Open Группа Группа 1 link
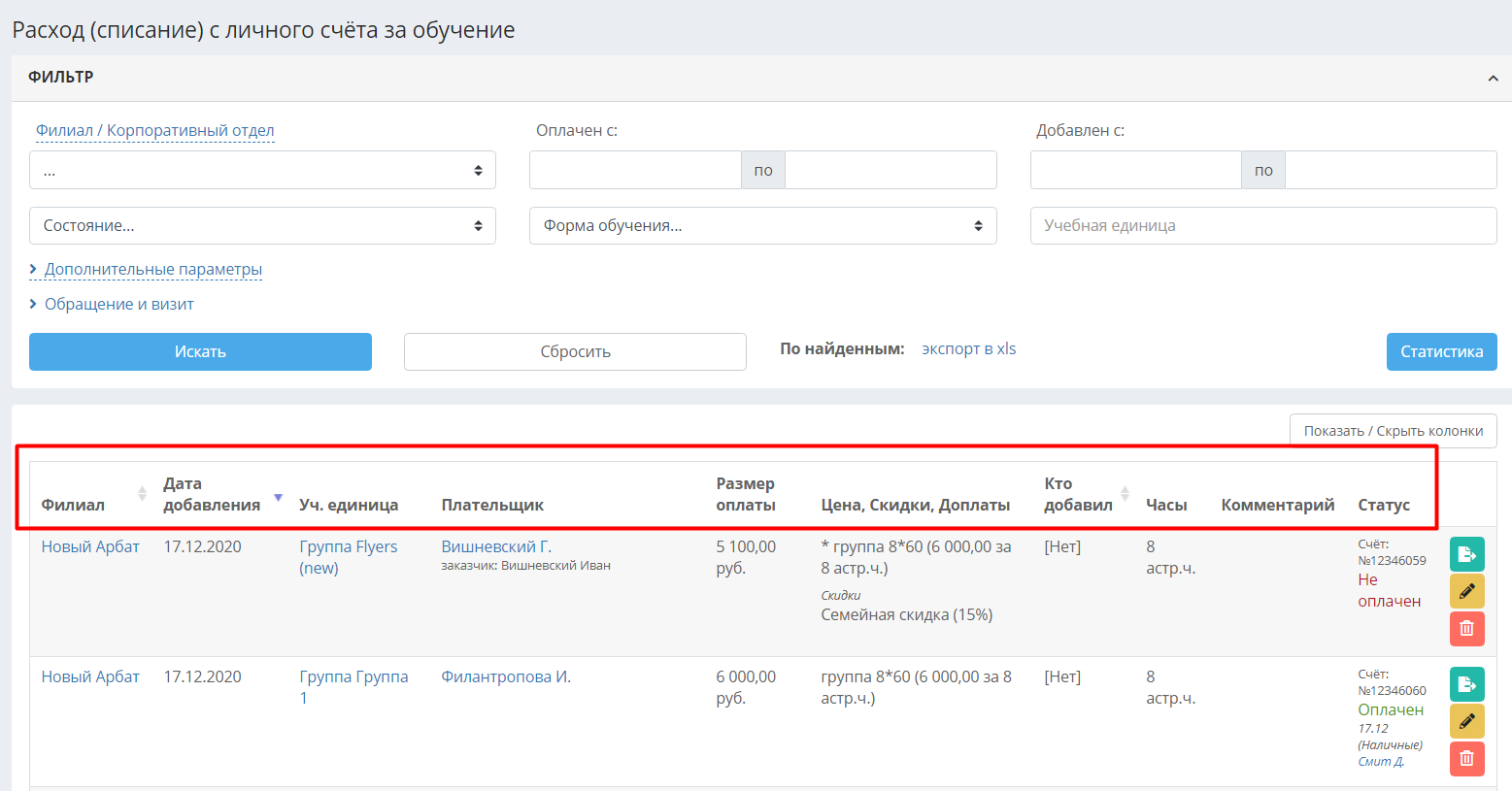The image size is (1512, 791). [353, 687]
